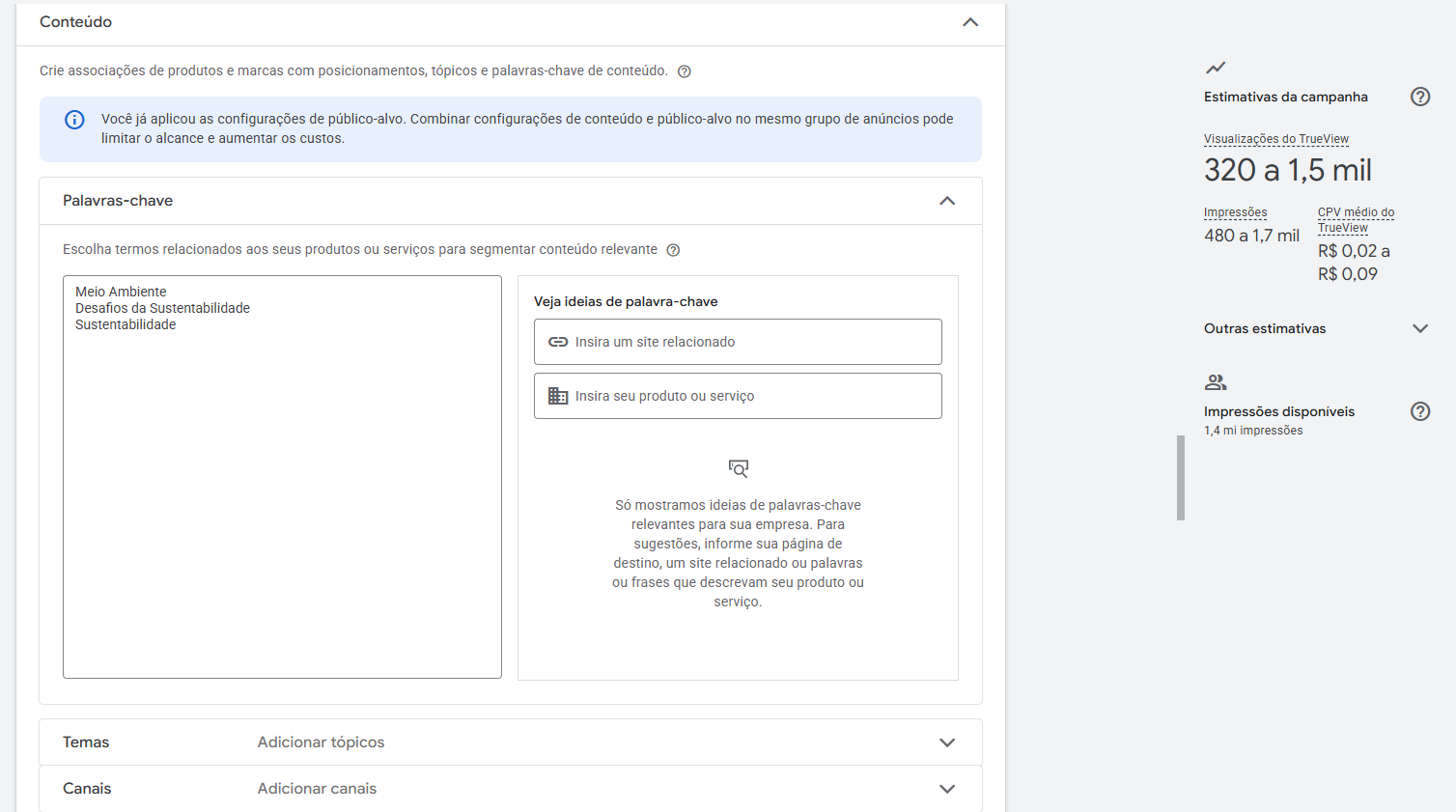This screenshot has width=1456, height=812.
Task: Click the 'Temas' row label
Action: (x=86, y=742)
